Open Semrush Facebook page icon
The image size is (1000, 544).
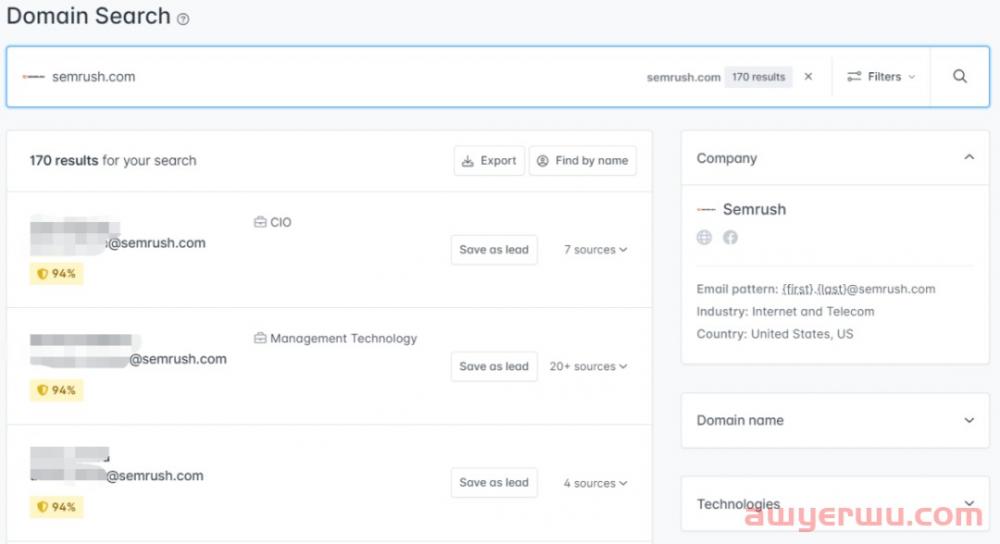(x=730, y=238)
